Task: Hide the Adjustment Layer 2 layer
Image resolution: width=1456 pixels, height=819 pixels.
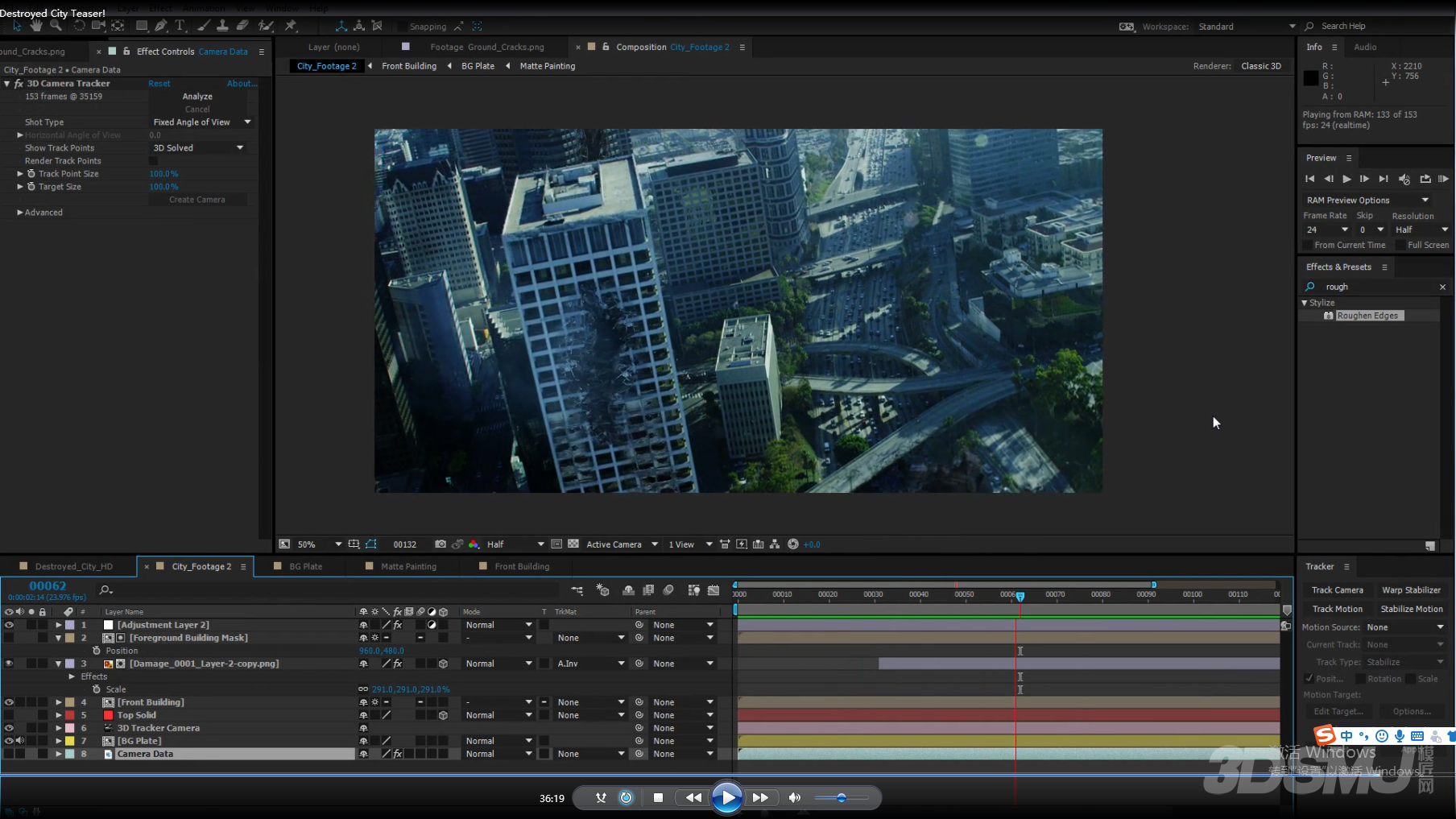Action: [9, 625]
